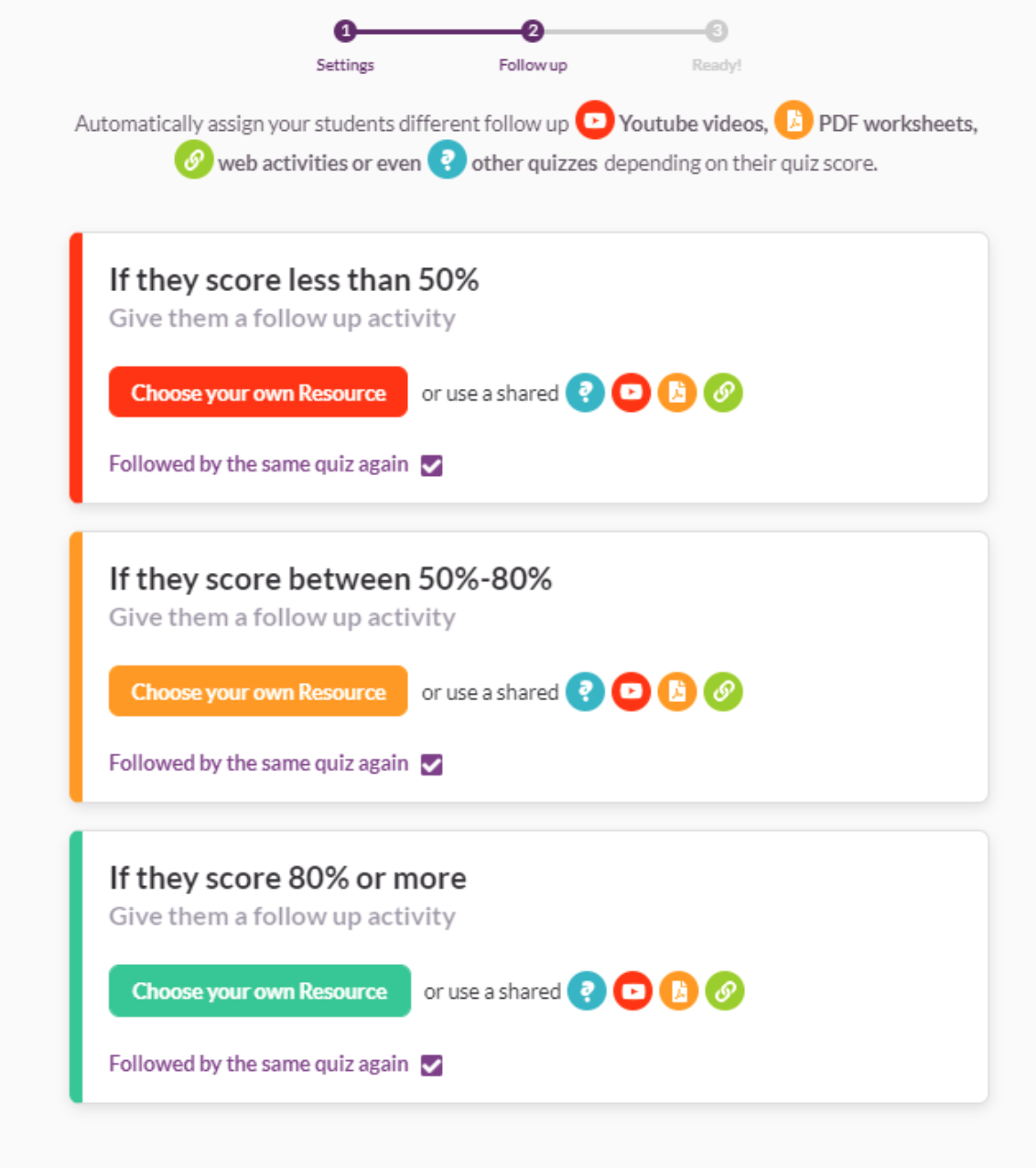Use shared PDF icon for 80% or more
Image resolution: width=1036 pixels, height=1168 pixels.
click(679, 991)
